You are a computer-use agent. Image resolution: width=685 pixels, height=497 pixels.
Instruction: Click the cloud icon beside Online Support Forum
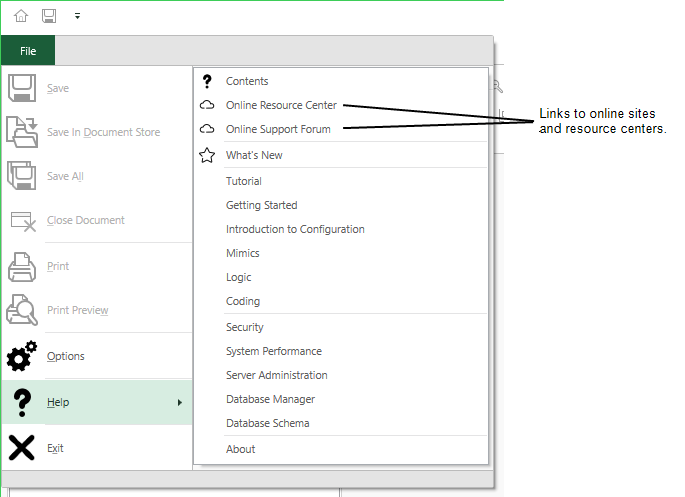click(x=207, y=129)
